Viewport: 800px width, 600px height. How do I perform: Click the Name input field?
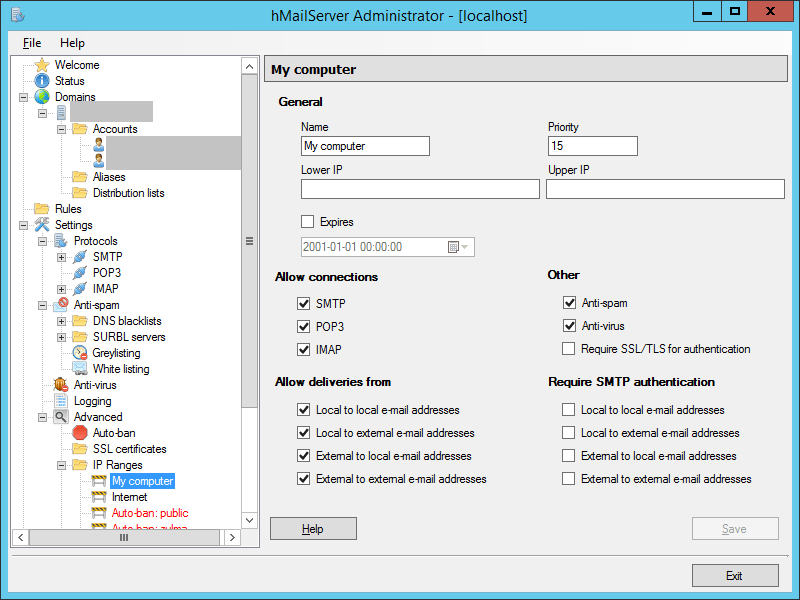point(365,146)
